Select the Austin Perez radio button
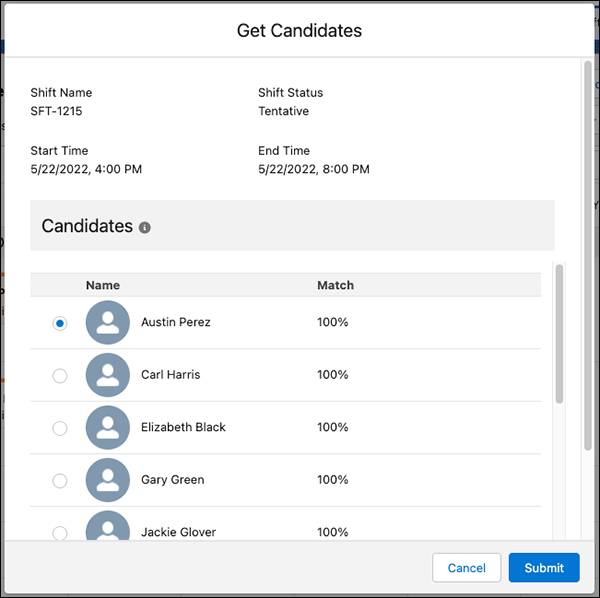 60,323
